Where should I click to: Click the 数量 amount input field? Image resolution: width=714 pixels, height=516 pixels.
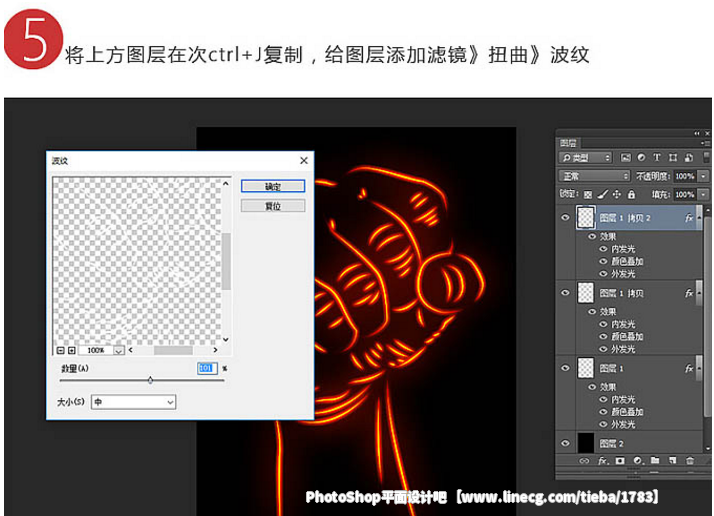click(x=207, y=368)
